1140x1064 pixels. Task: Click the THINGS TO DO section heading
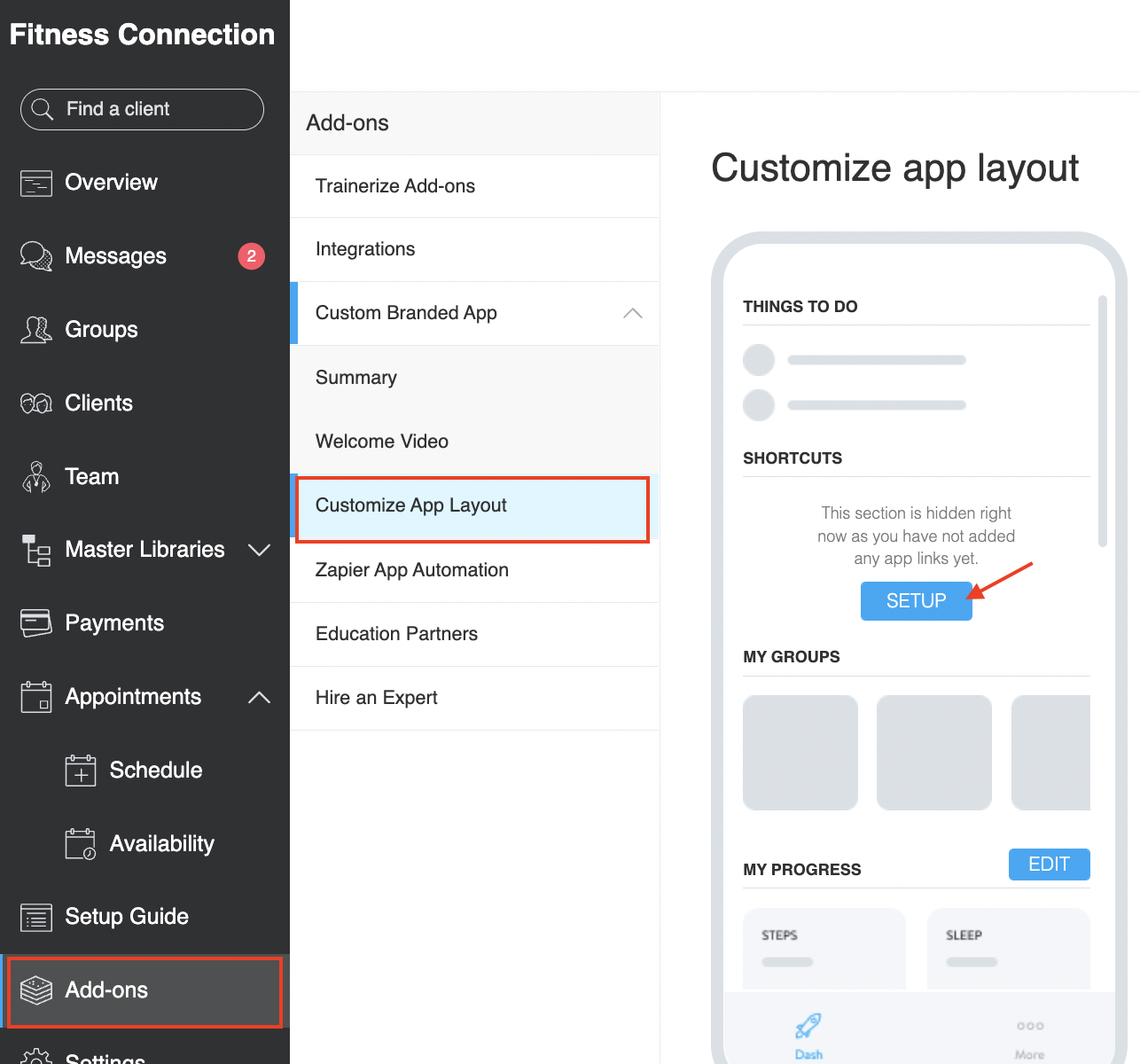[x=800, y=307]
